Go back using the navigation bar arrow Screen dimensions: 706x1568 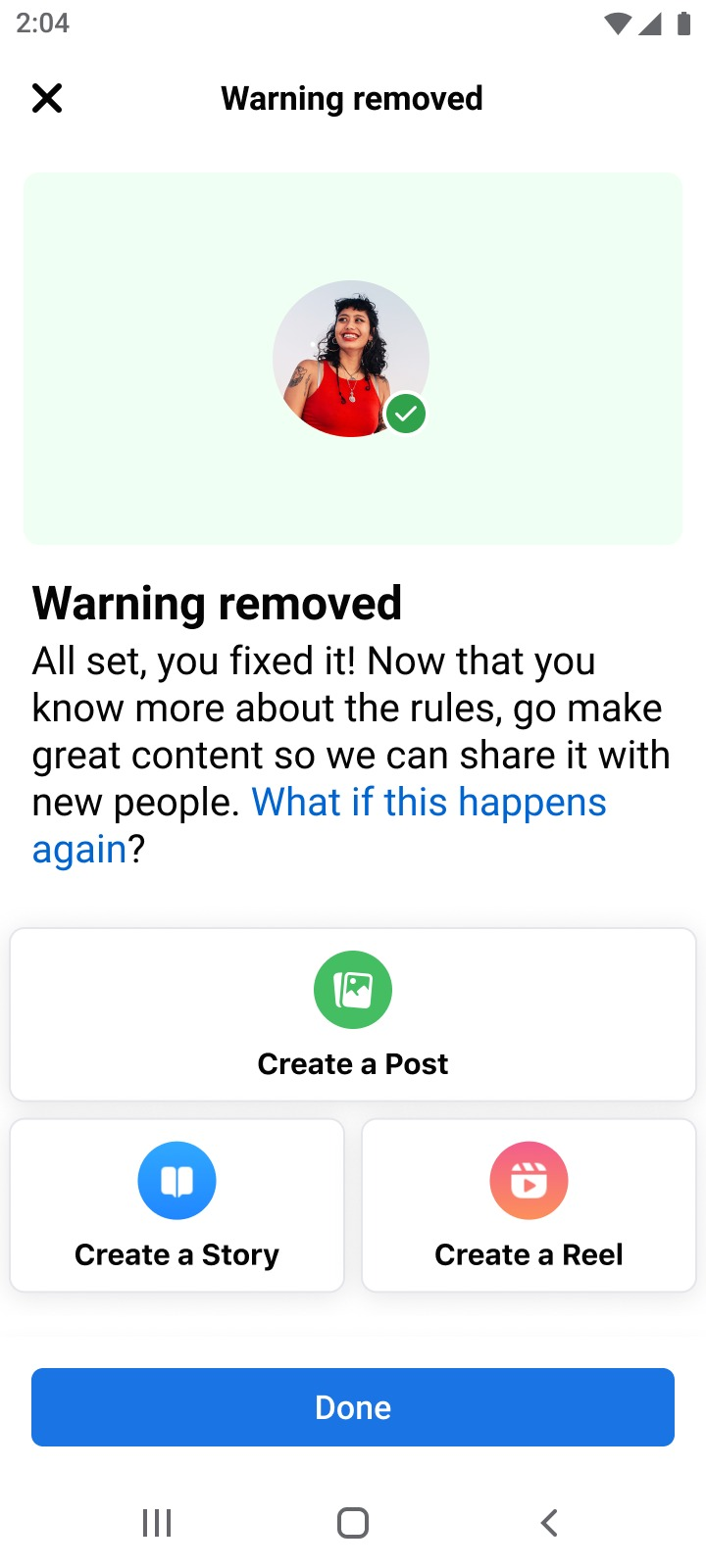click(549, 1523)
